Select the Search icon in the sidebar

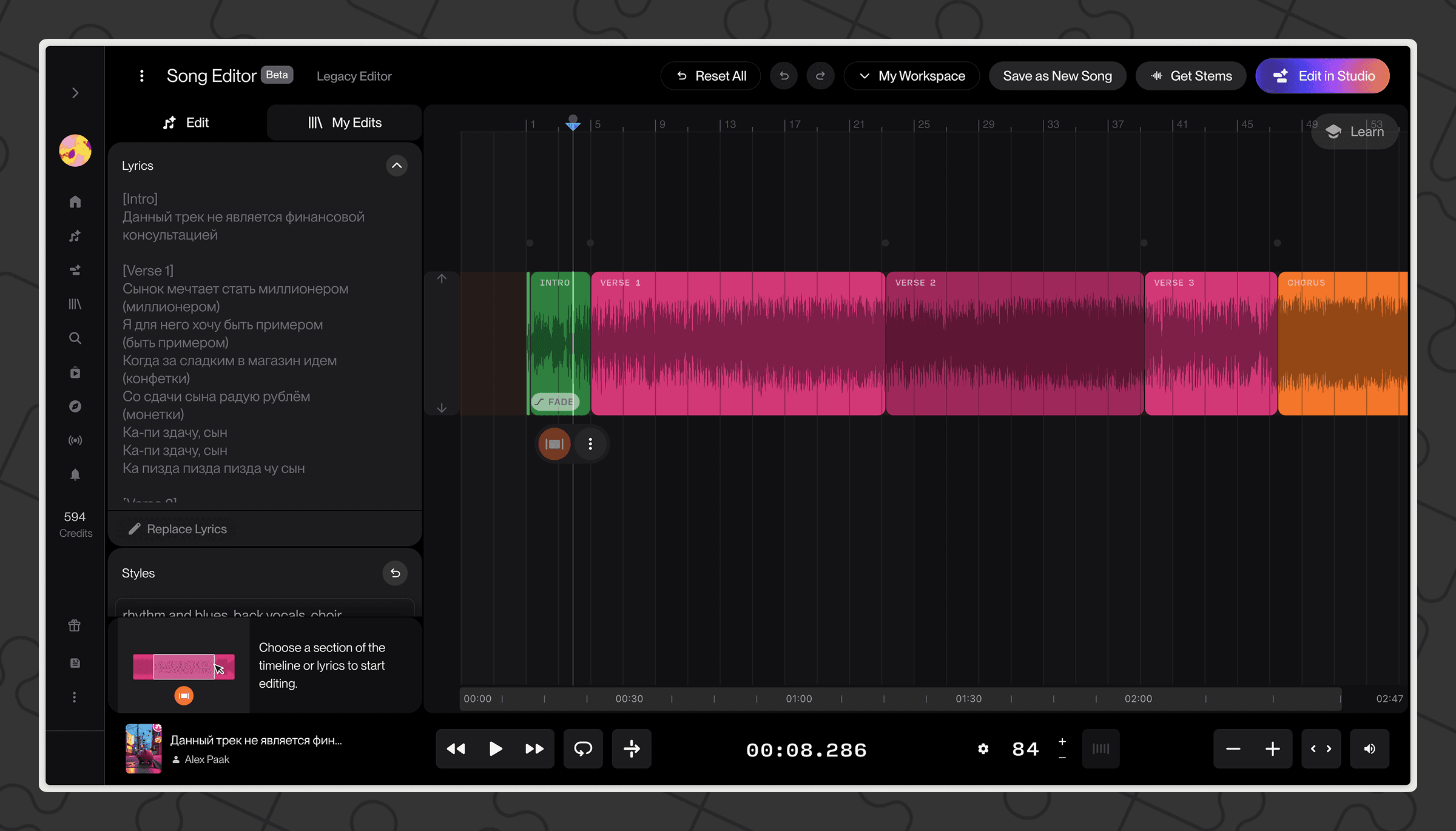[x=75, y=338]
